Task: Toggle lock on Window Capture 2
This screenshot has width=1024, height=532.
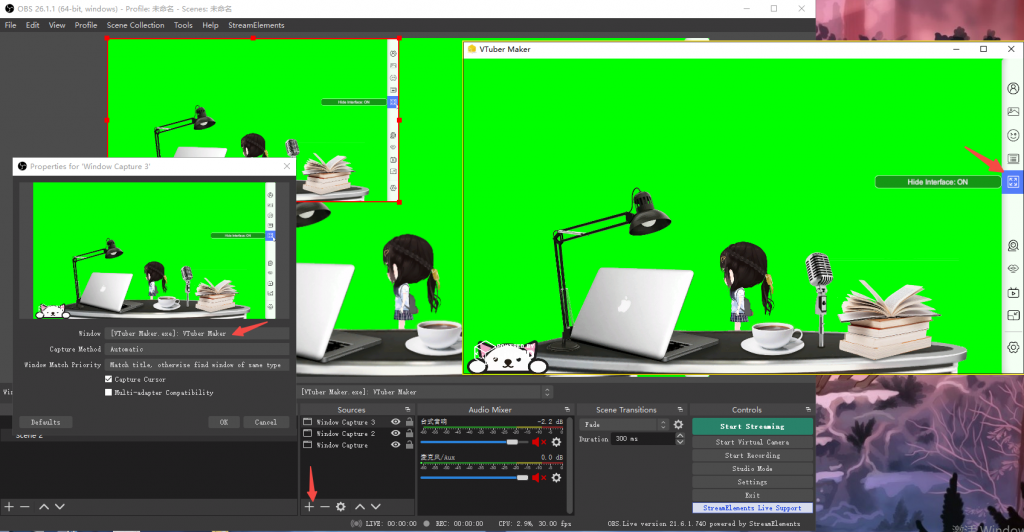Action: point(409,433)
